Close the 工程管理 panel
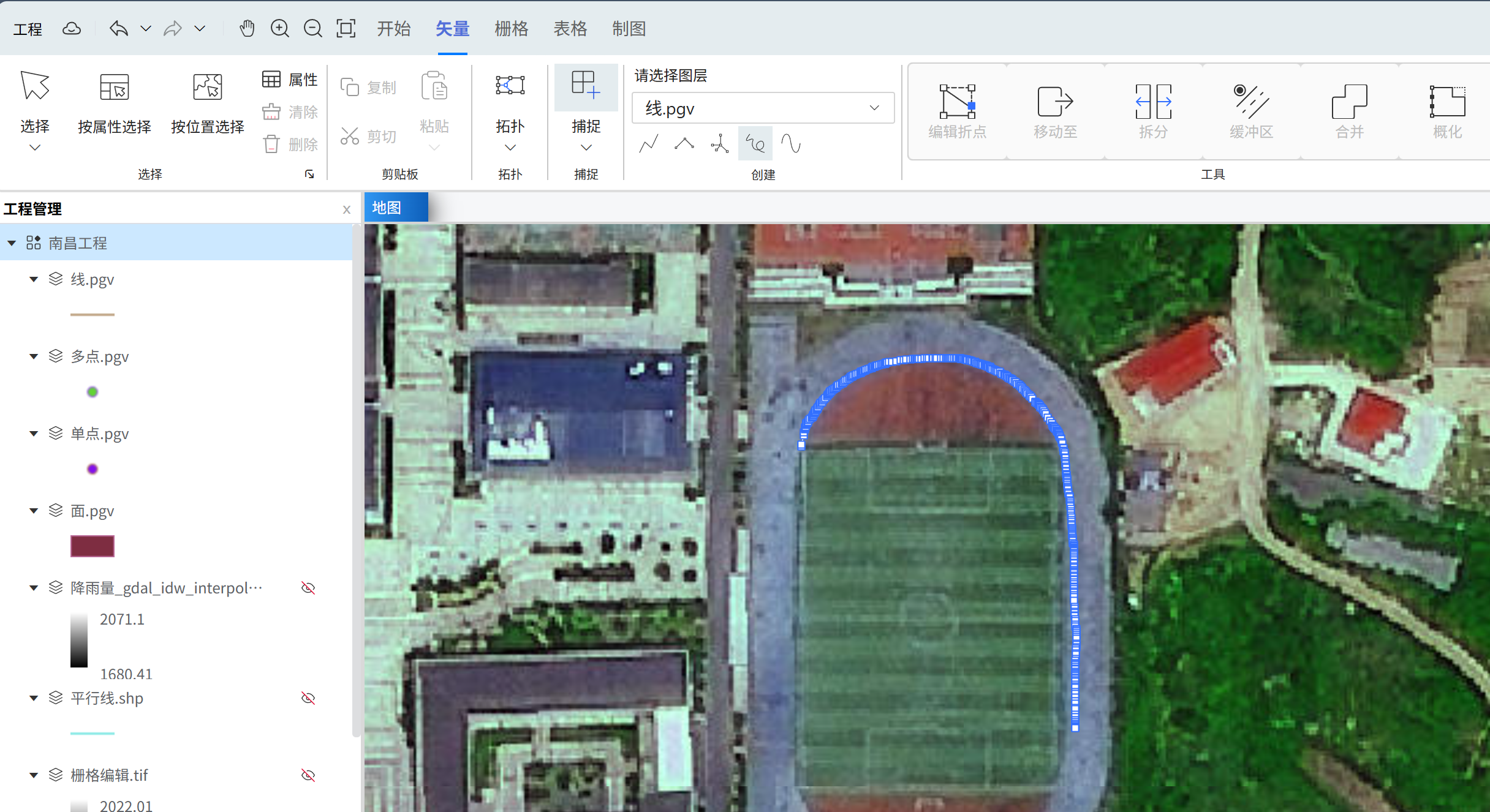The width and height of the screenshot is (1490, 812). pos(347,209)
